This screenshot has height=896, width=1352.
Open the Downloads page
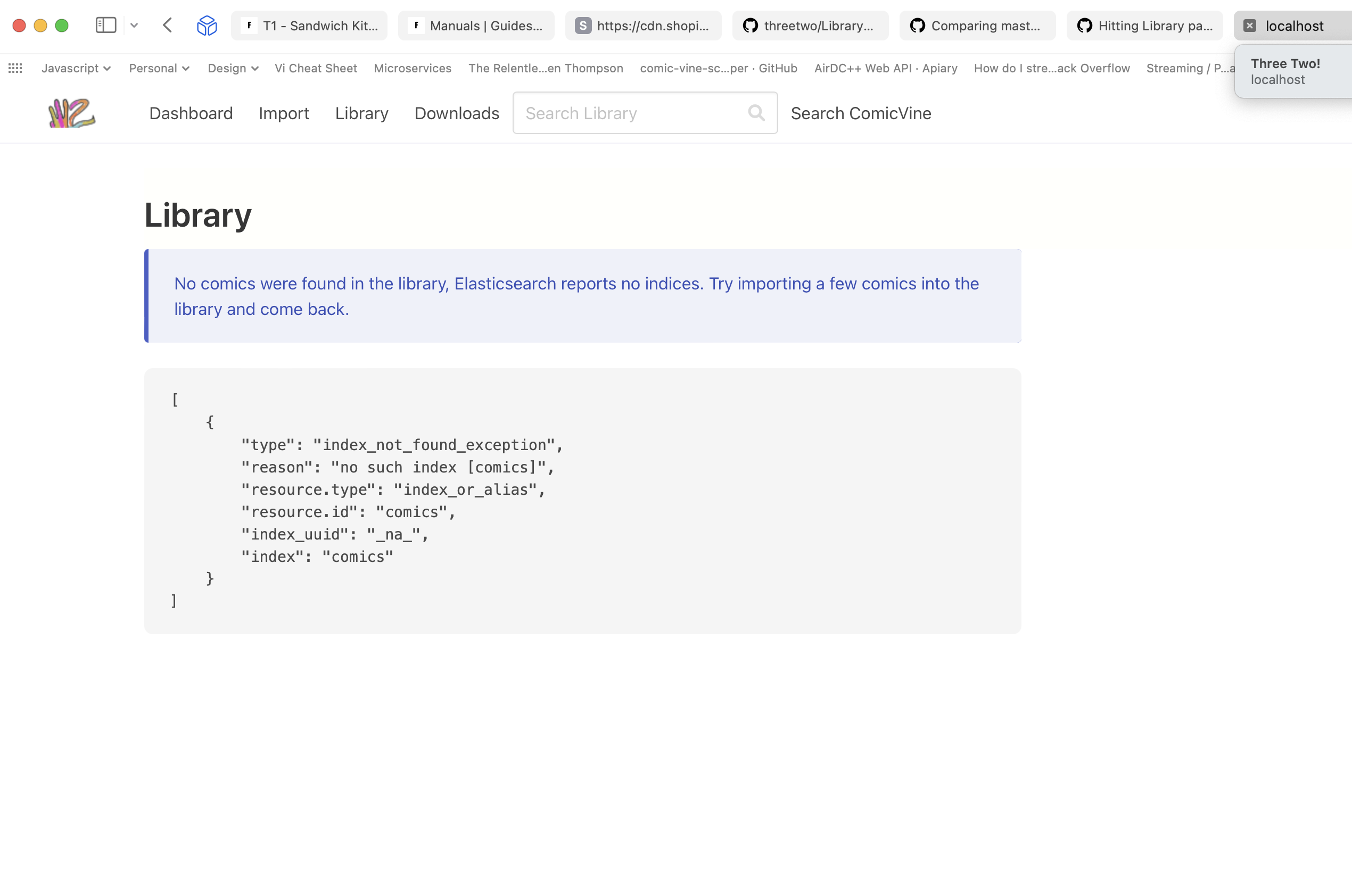(x=457, y=113)
